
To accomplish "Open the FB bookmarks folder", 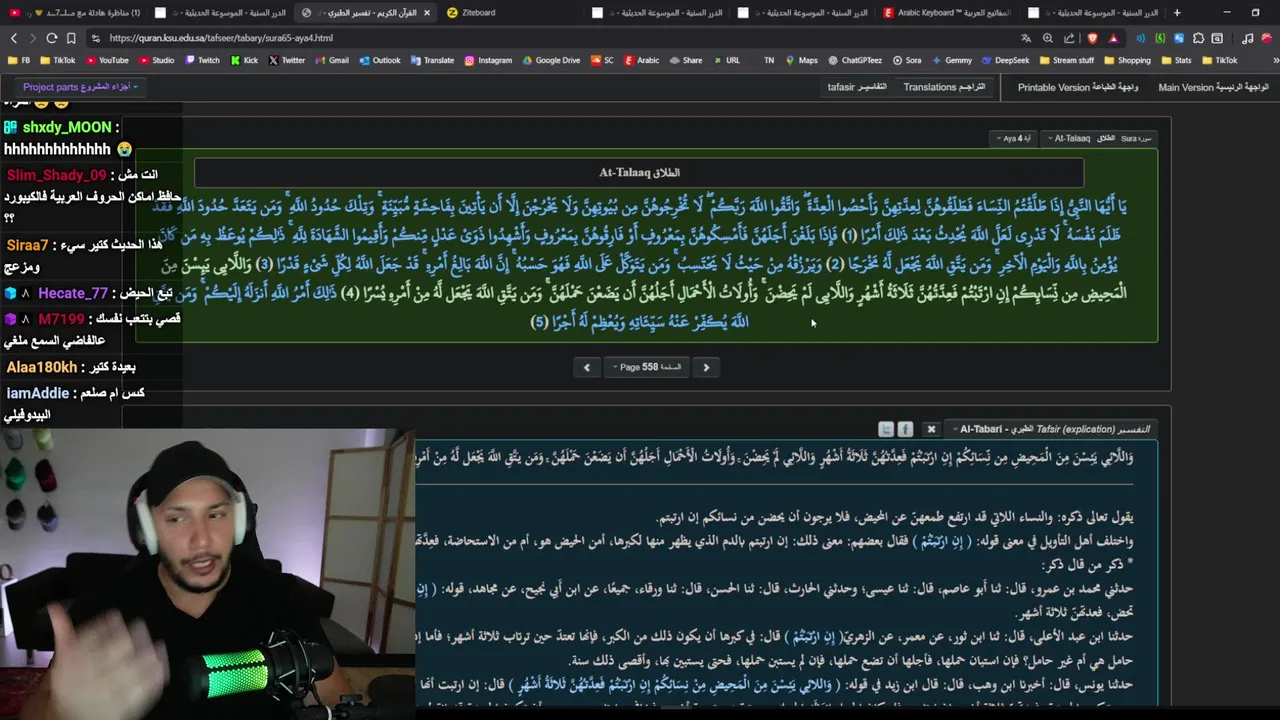I will (19, 60).
